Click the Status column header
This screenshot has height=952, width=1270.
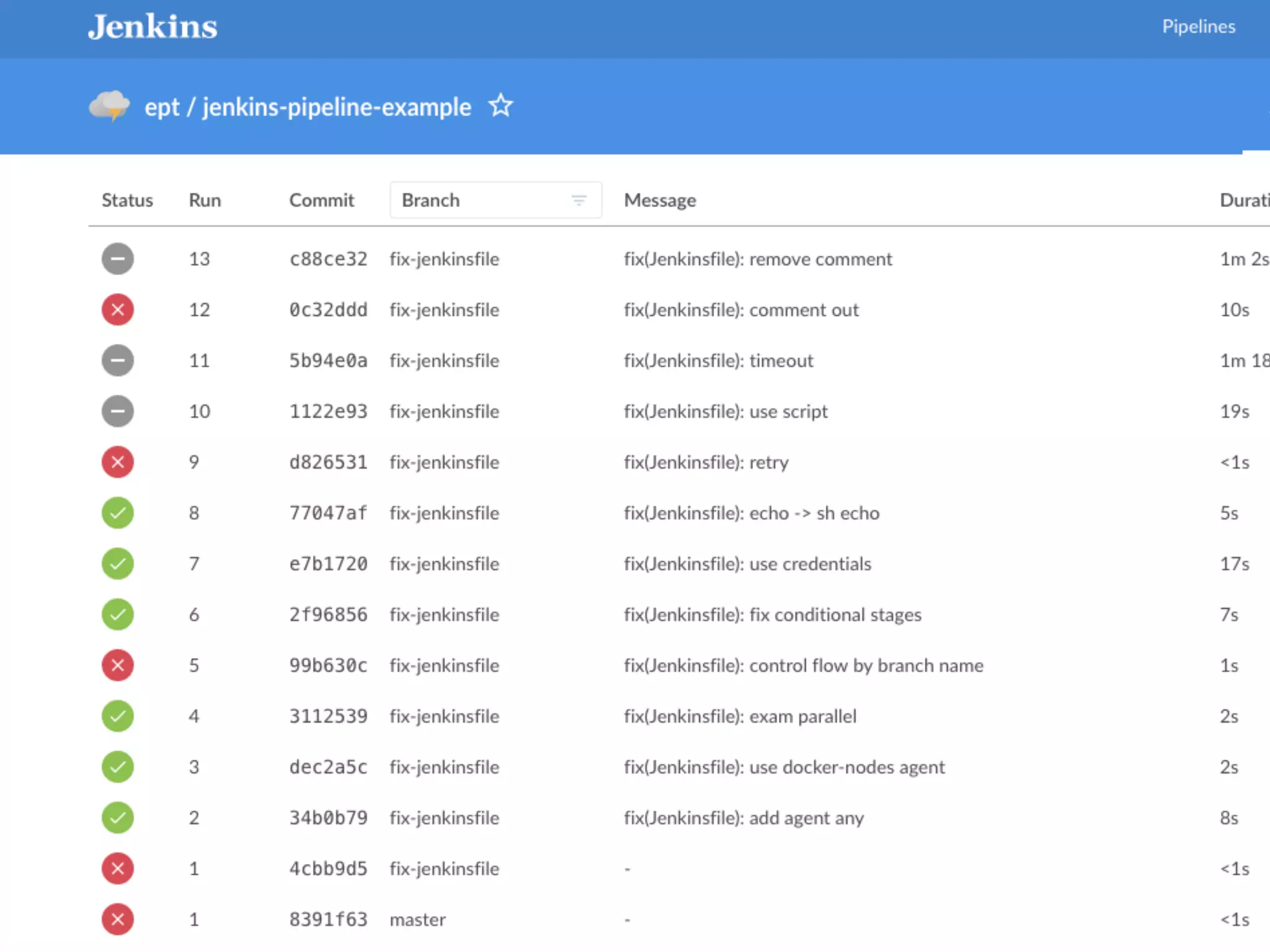(127, 200)
